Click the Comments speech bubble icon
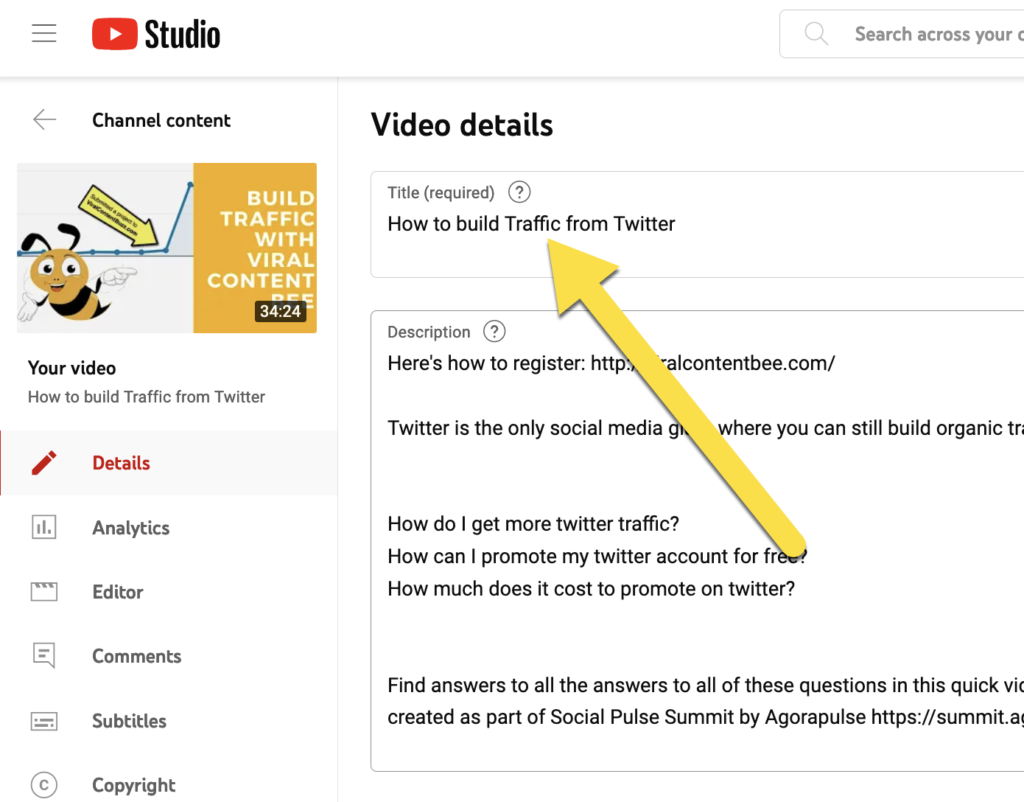This screenshot has width=1024, height=802. [44, 656]
